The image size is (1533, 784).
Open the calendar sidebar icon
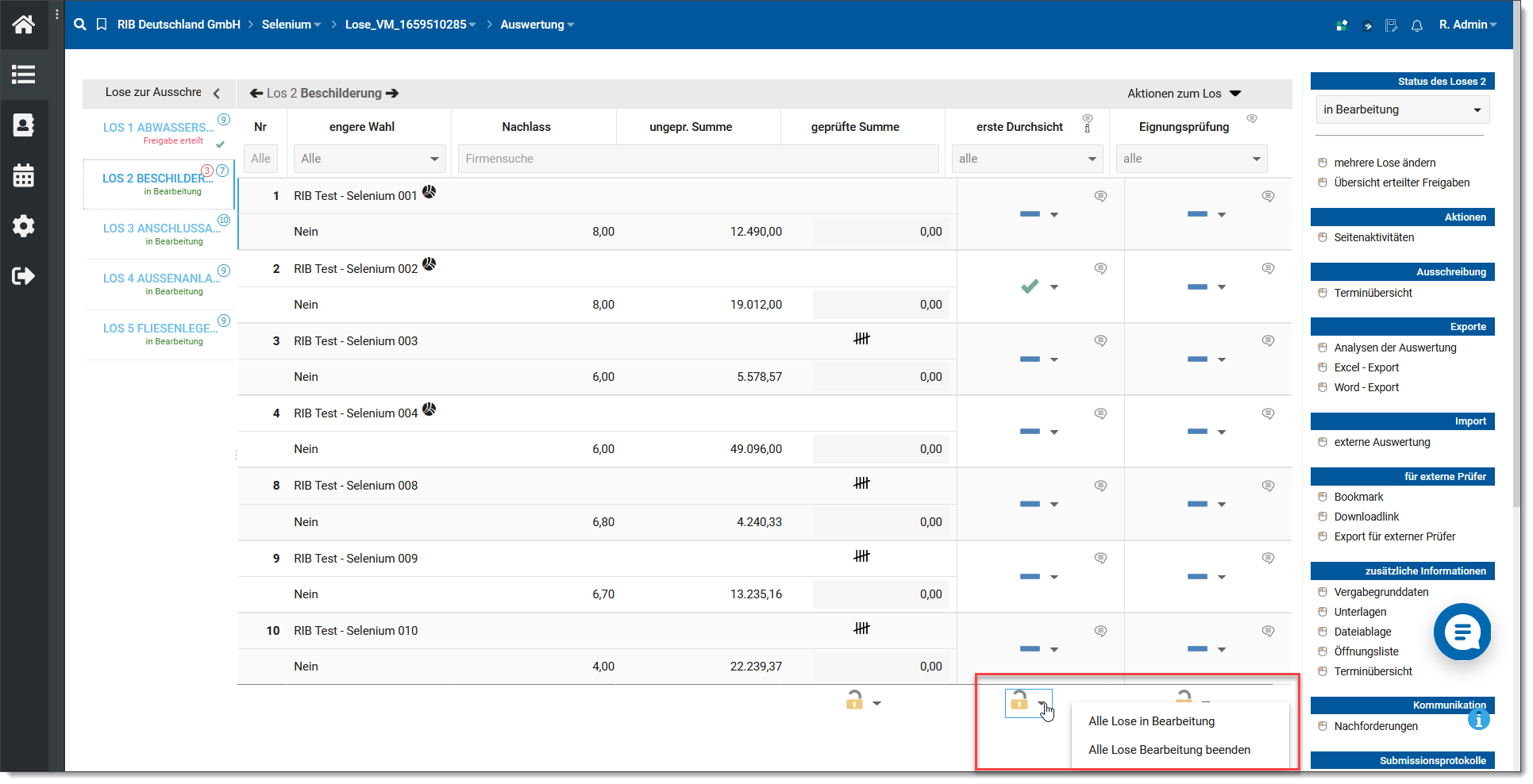[x=23, y=175]
